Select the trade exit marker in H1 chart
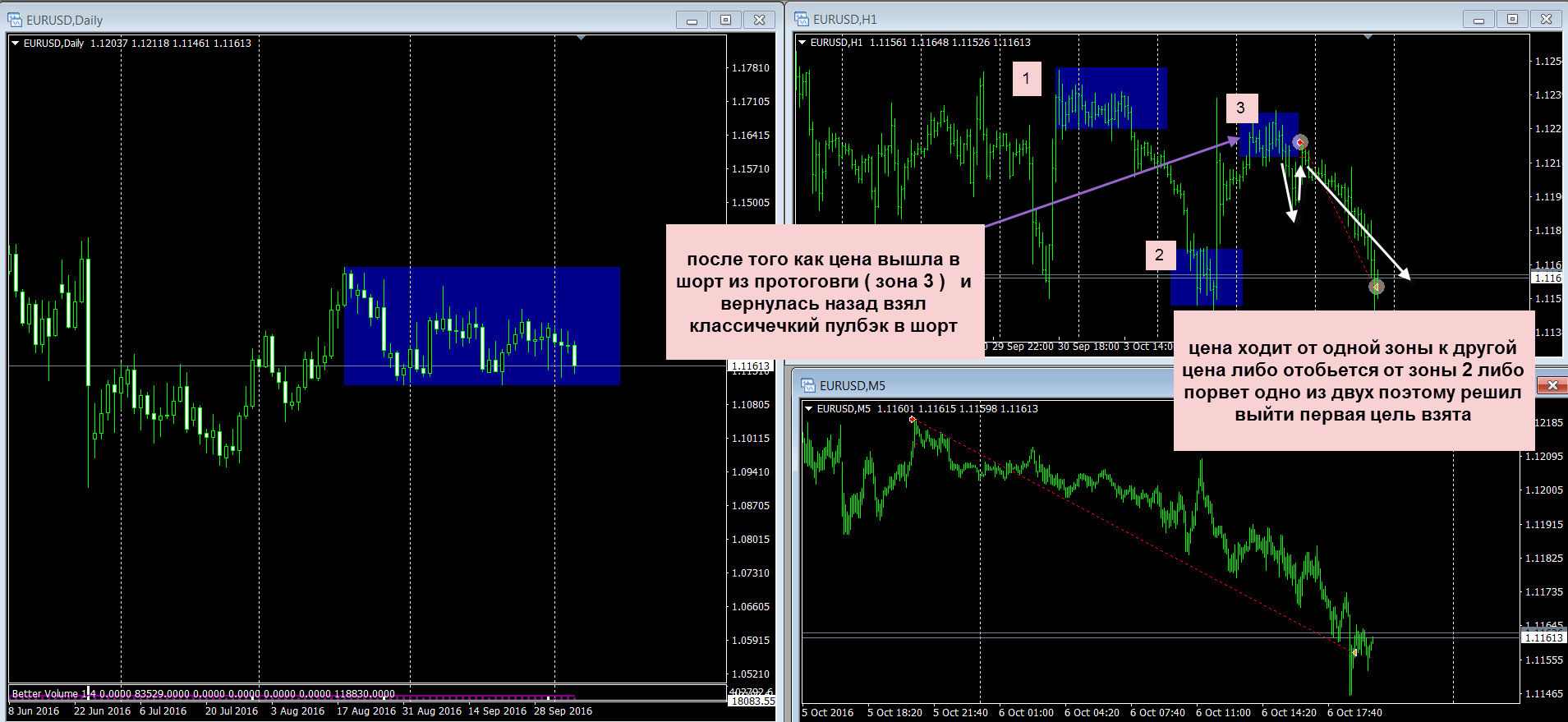The height and width of the screenshot is (722, 1568). [x=1377, y=287]
